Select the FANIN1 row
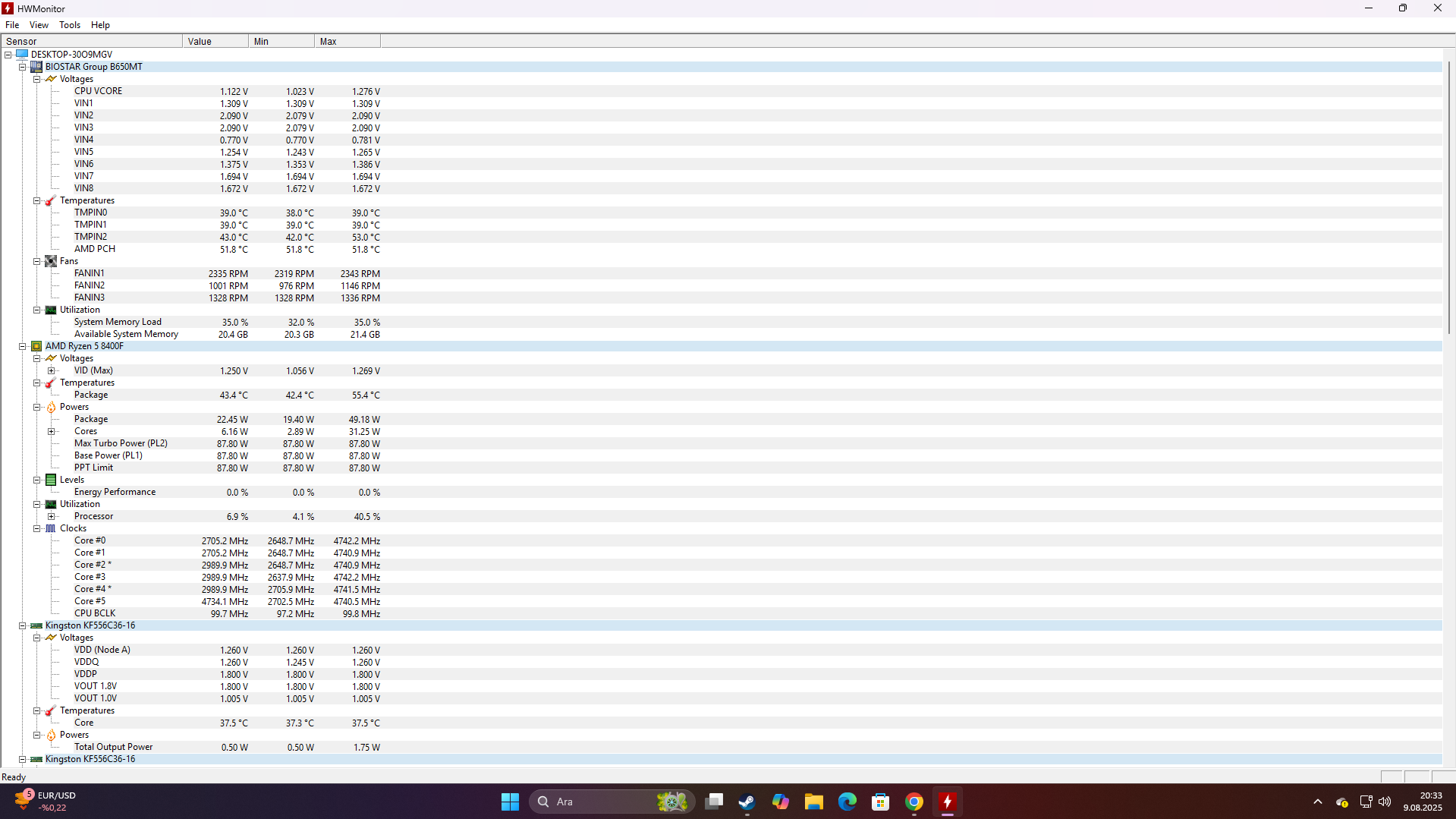Screen dimensions: 1456x819 721,273
